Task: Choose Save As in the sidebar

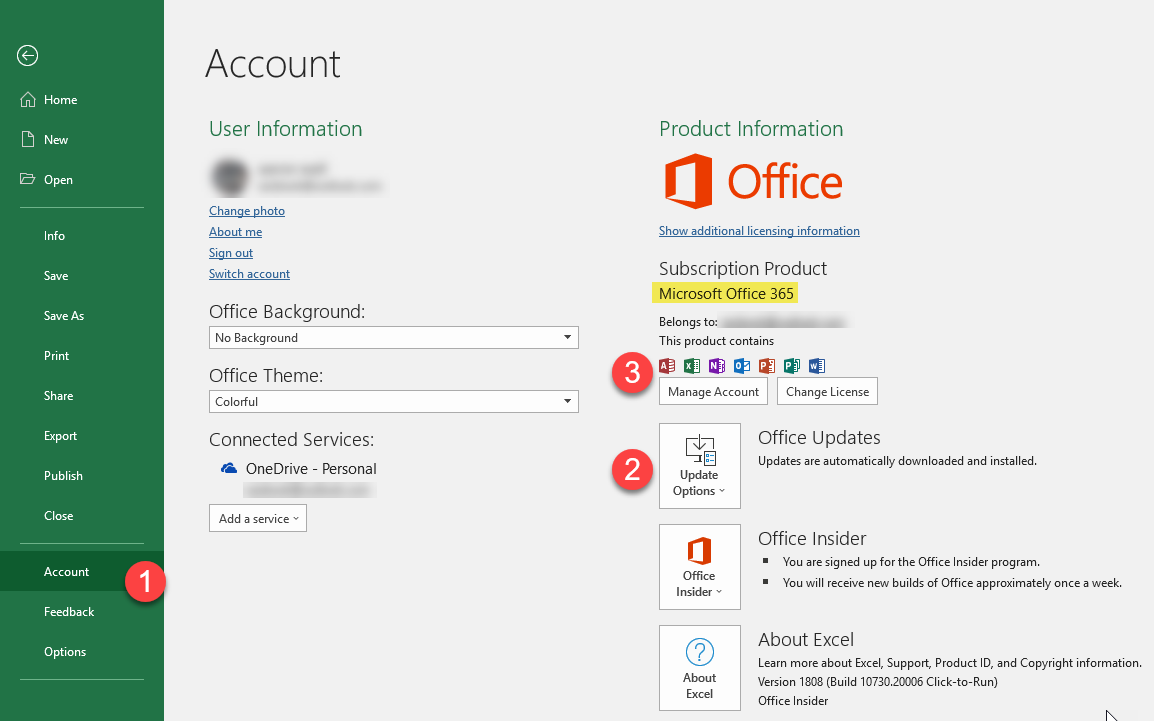Action: click(x=82, y=316)
